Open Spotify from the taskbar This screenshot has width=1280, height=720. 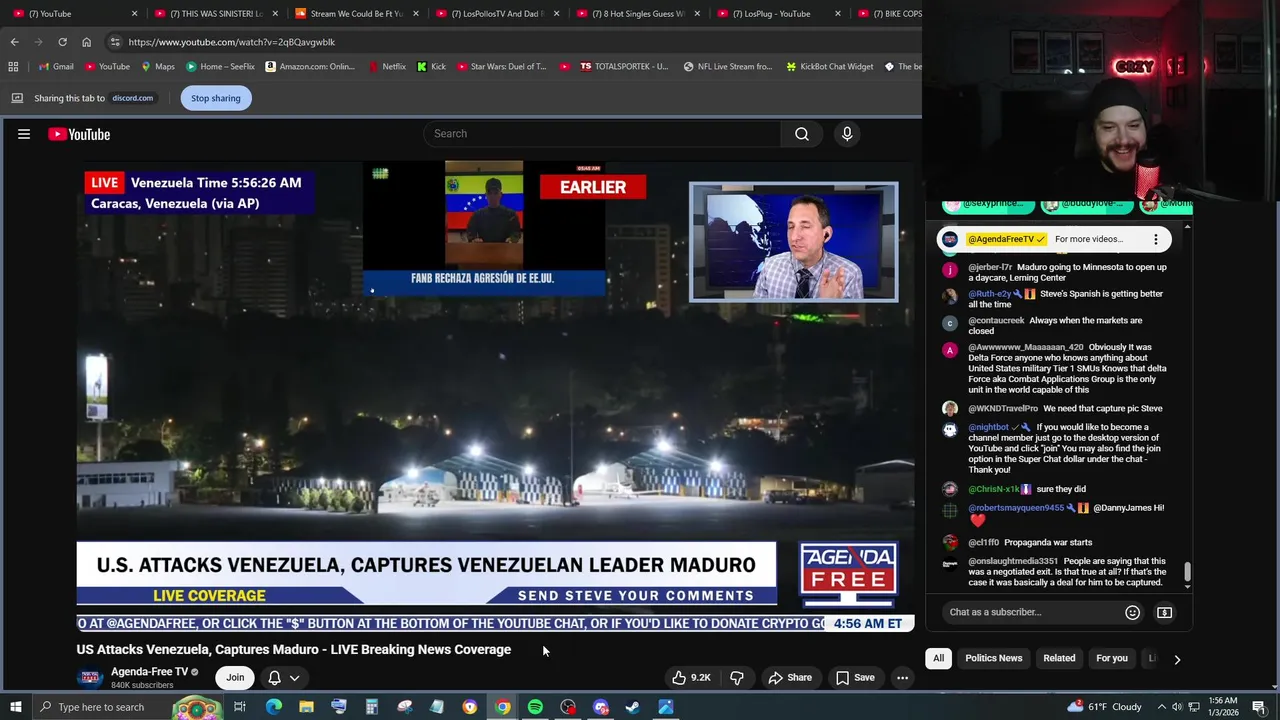(x=535, y=707)
